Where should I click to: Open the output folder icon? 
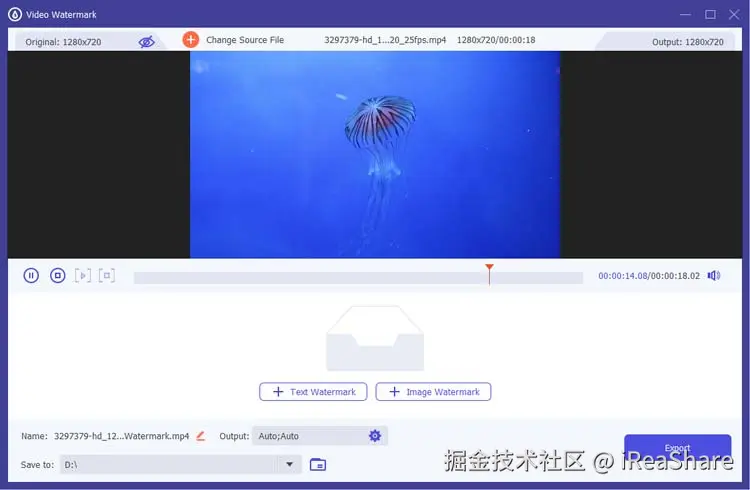pyautogui.click(x=318, y=464)
